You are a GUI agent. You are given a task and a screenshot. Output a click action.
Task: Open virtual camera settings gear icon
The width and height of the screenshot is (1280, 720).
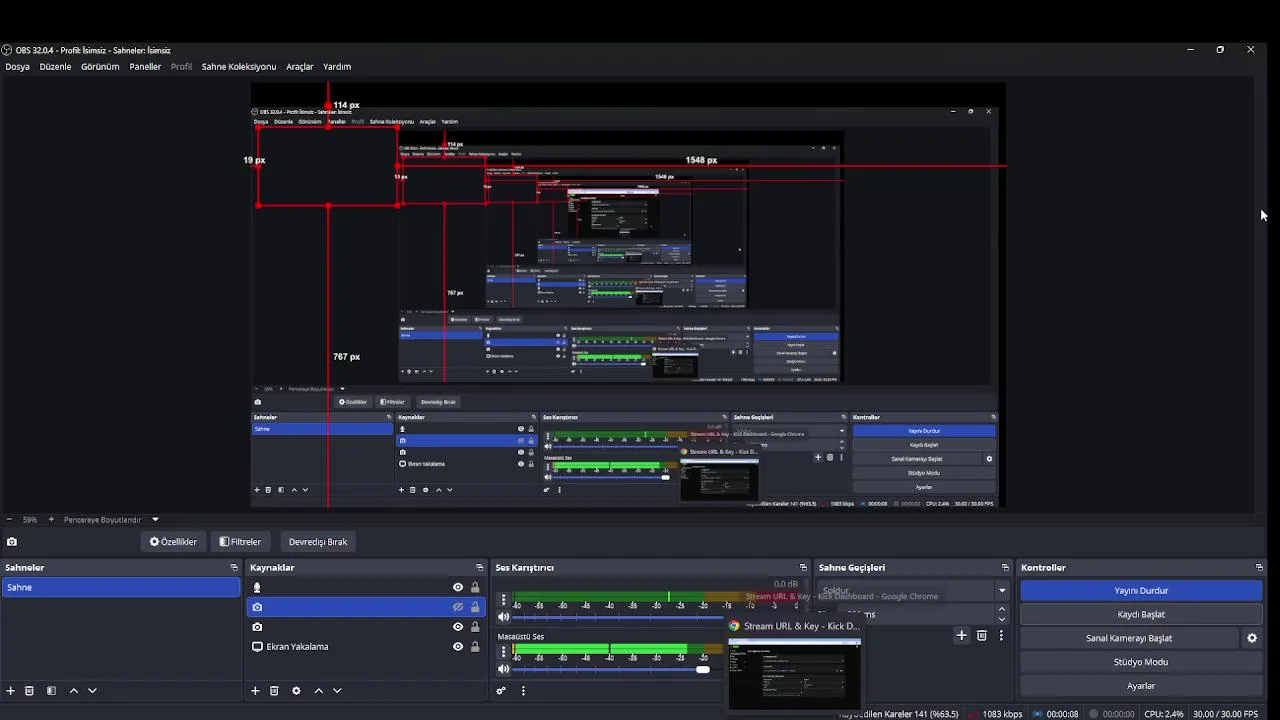pyautogui.click(x=1252, y=638)
